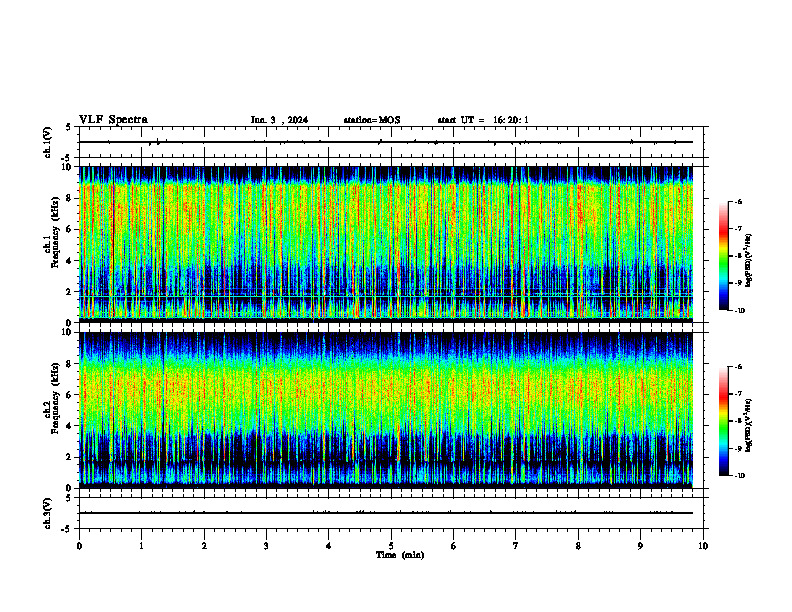Click the "-7" label on ch.1 color bar
Screen dimensions: 792x612
738,229
